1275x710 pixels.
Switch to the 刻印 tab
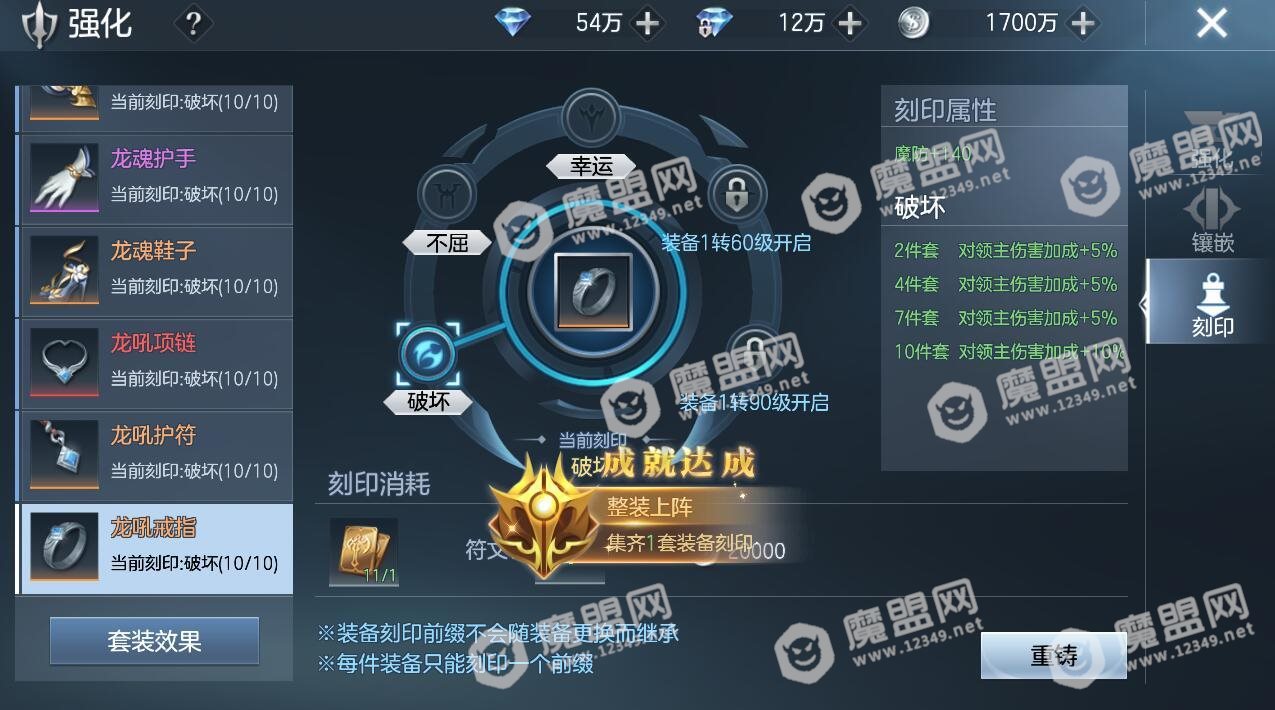click(1211, 302)
